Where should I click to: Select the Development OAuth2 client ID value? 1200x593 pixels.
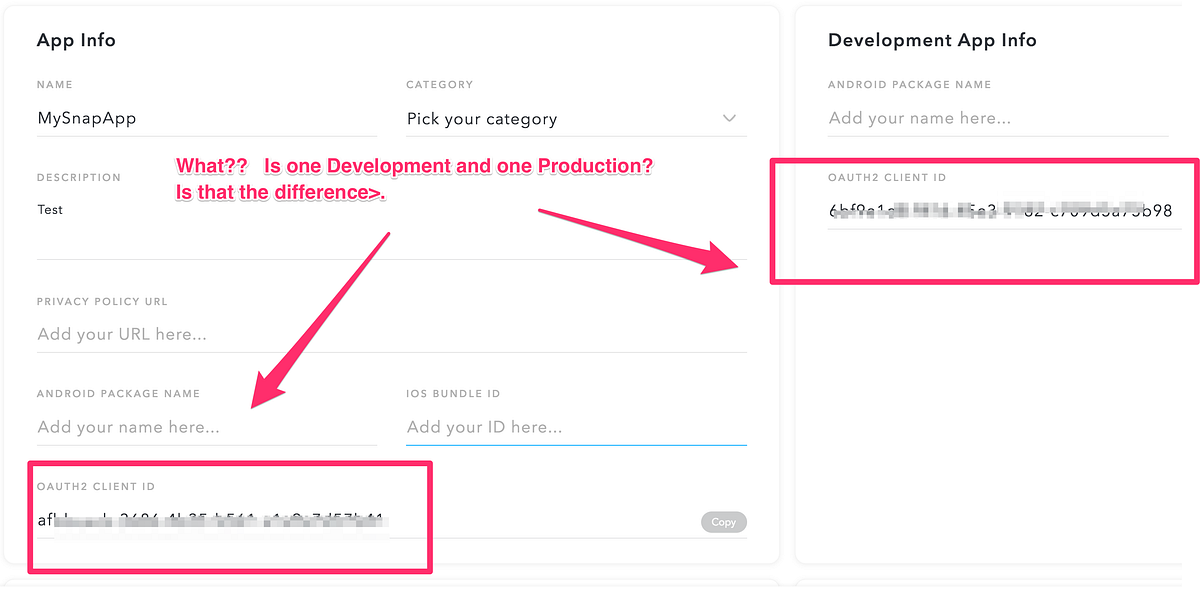click(x=1000, y=210)
